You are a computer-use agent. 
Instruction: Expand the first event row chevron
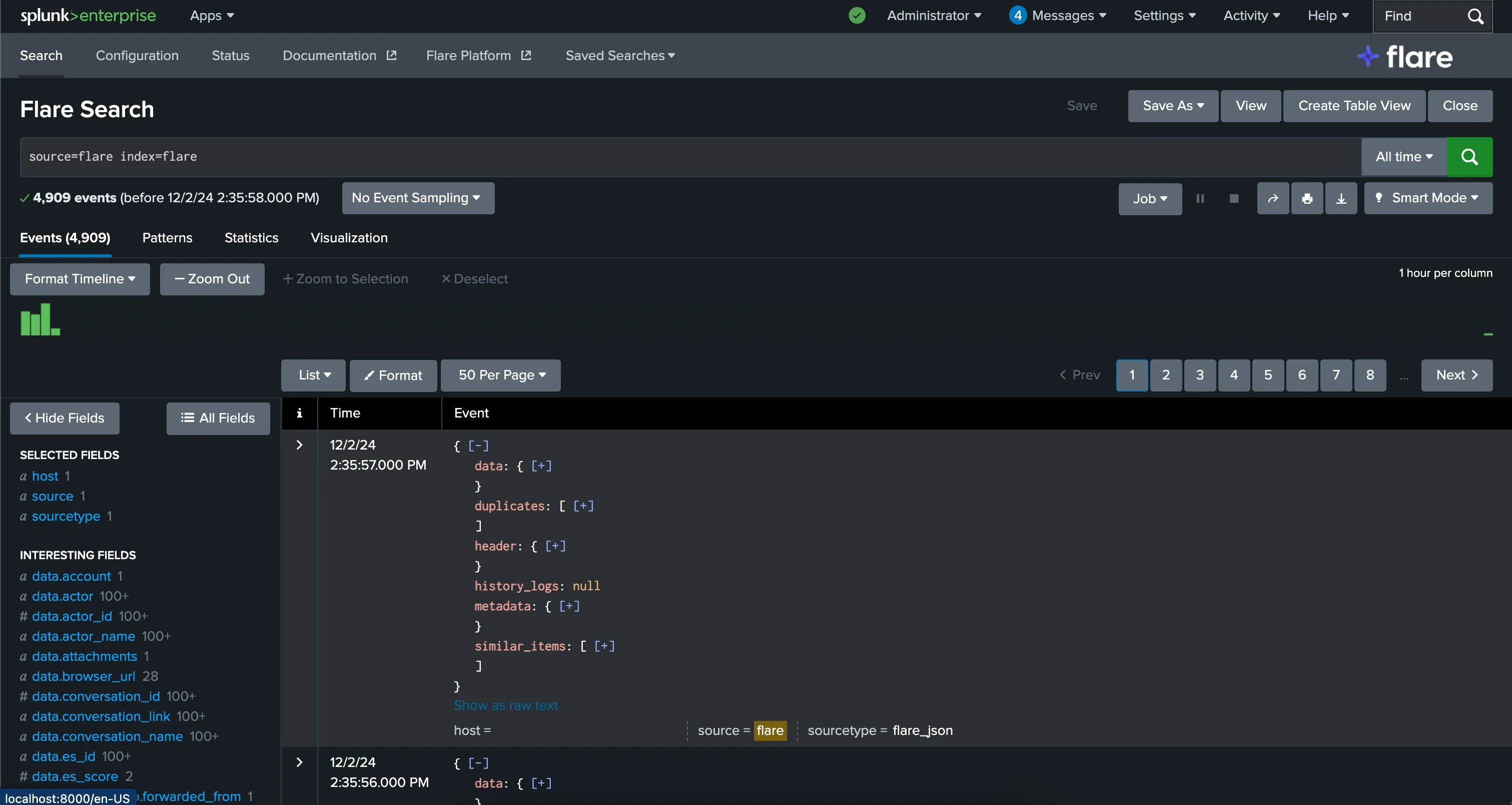(299, 445)
